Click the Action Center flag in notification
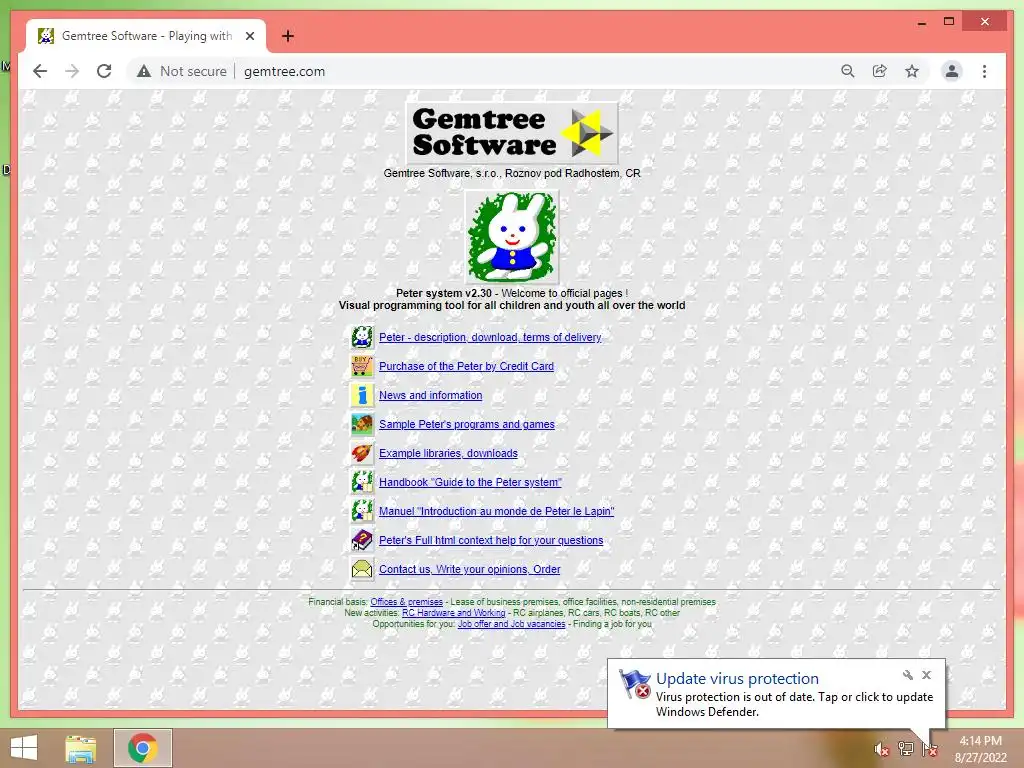This screenshot has width=1024, height=768. coord(634,684)
